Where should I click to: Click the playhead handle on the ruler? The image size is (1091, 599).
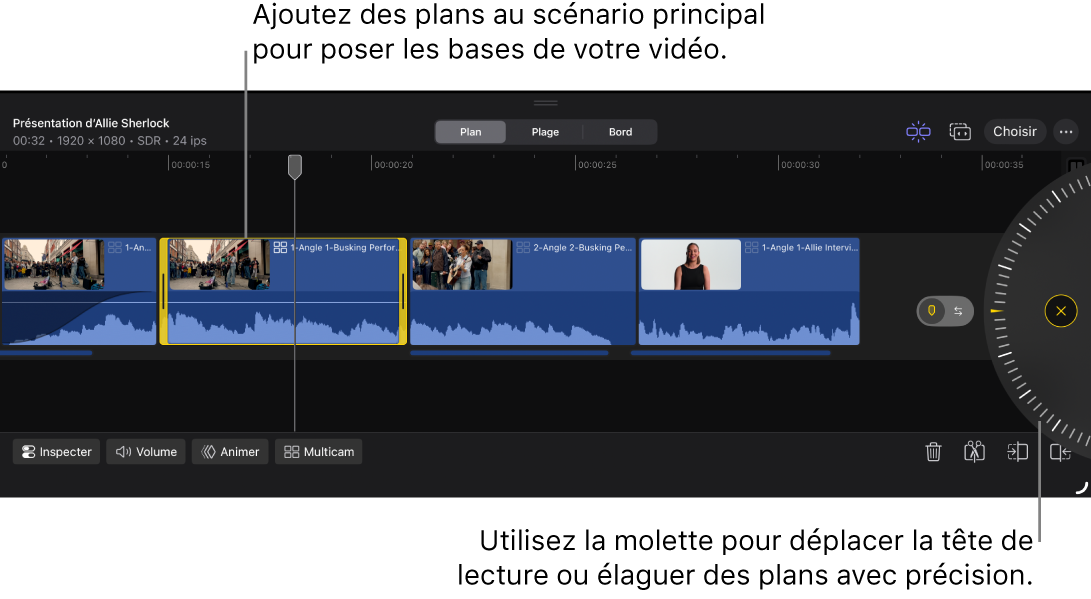tap(295, 166)
